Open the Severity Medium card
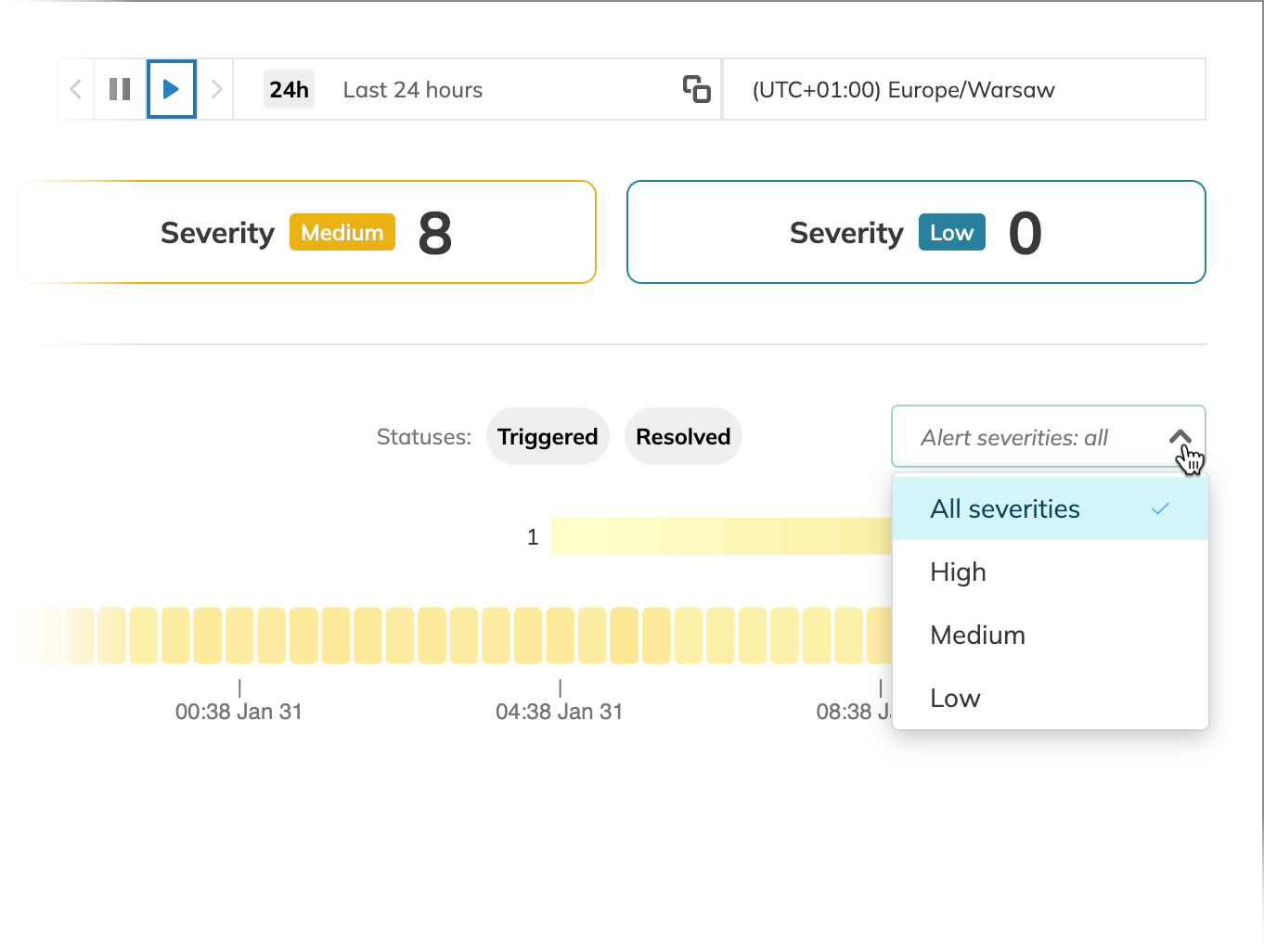 coord(306,232)
